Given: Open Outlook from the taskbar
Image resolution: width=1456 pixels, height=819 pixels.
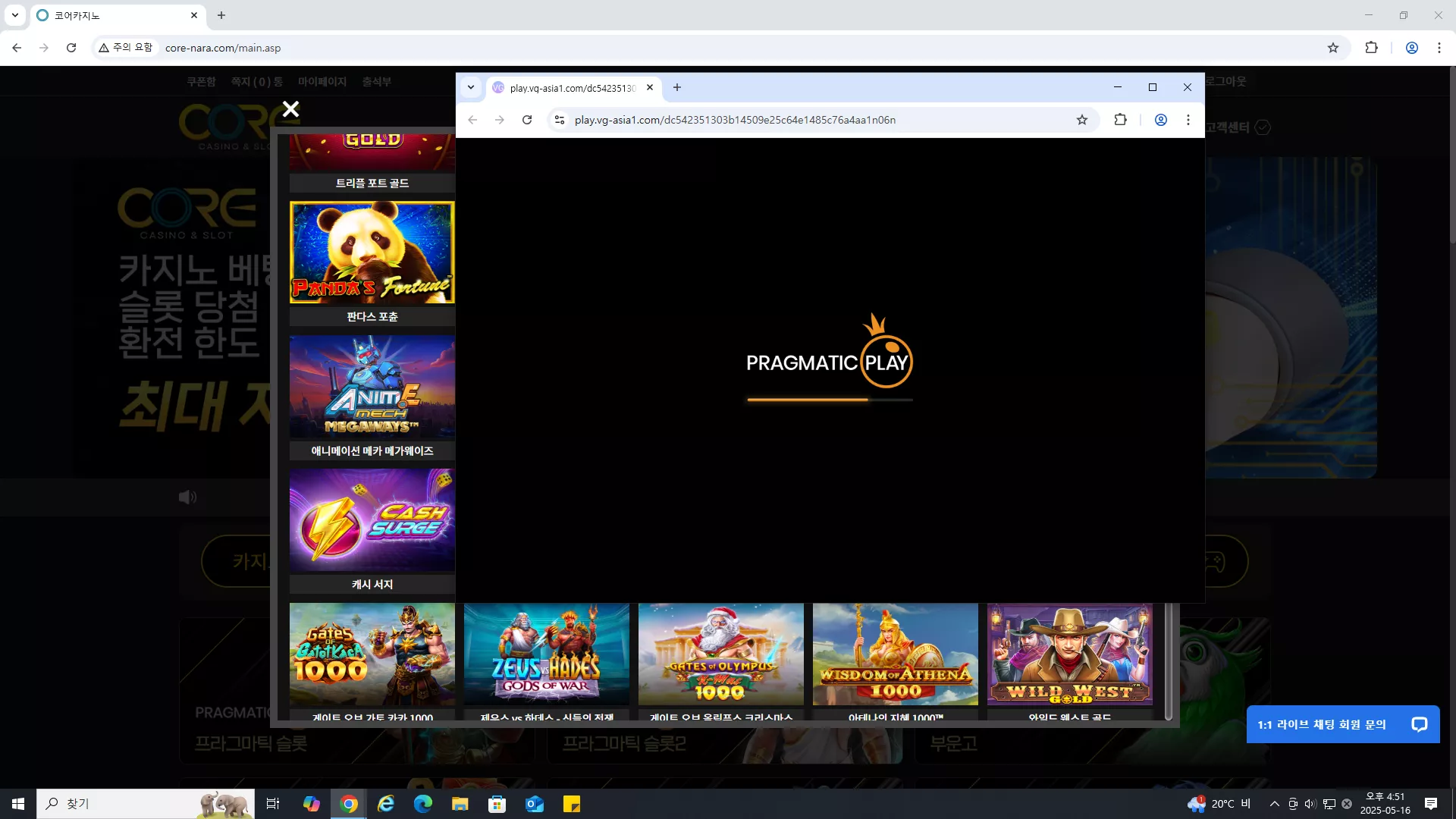Looking at the screenshot, I should [x=535, y=804].
